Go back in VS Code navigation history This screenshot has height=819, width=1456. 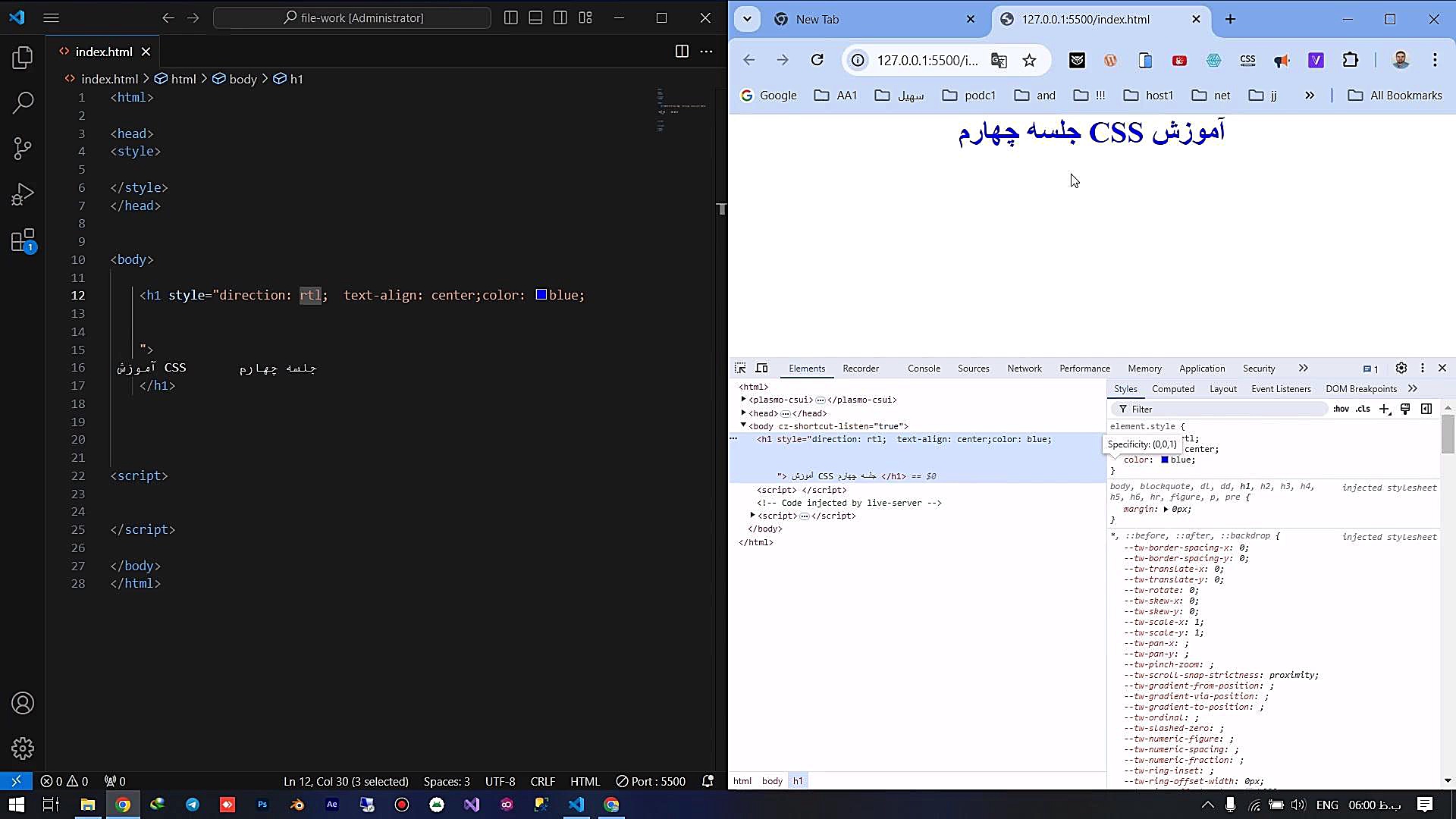[x=168, y=17]
